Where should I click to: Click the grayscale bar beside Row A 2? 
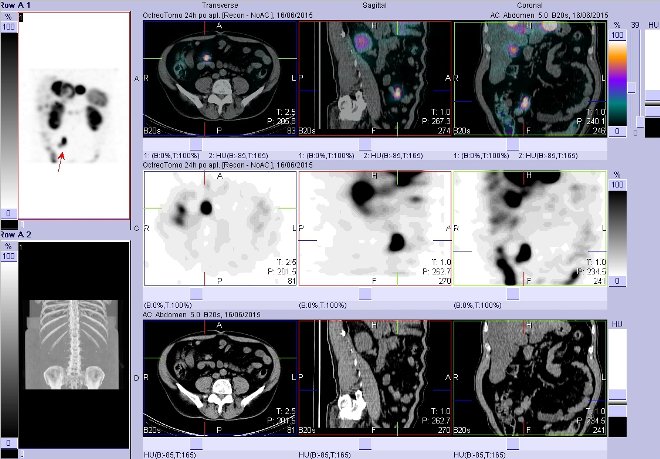pyautogui.click(x=8, y=342)
